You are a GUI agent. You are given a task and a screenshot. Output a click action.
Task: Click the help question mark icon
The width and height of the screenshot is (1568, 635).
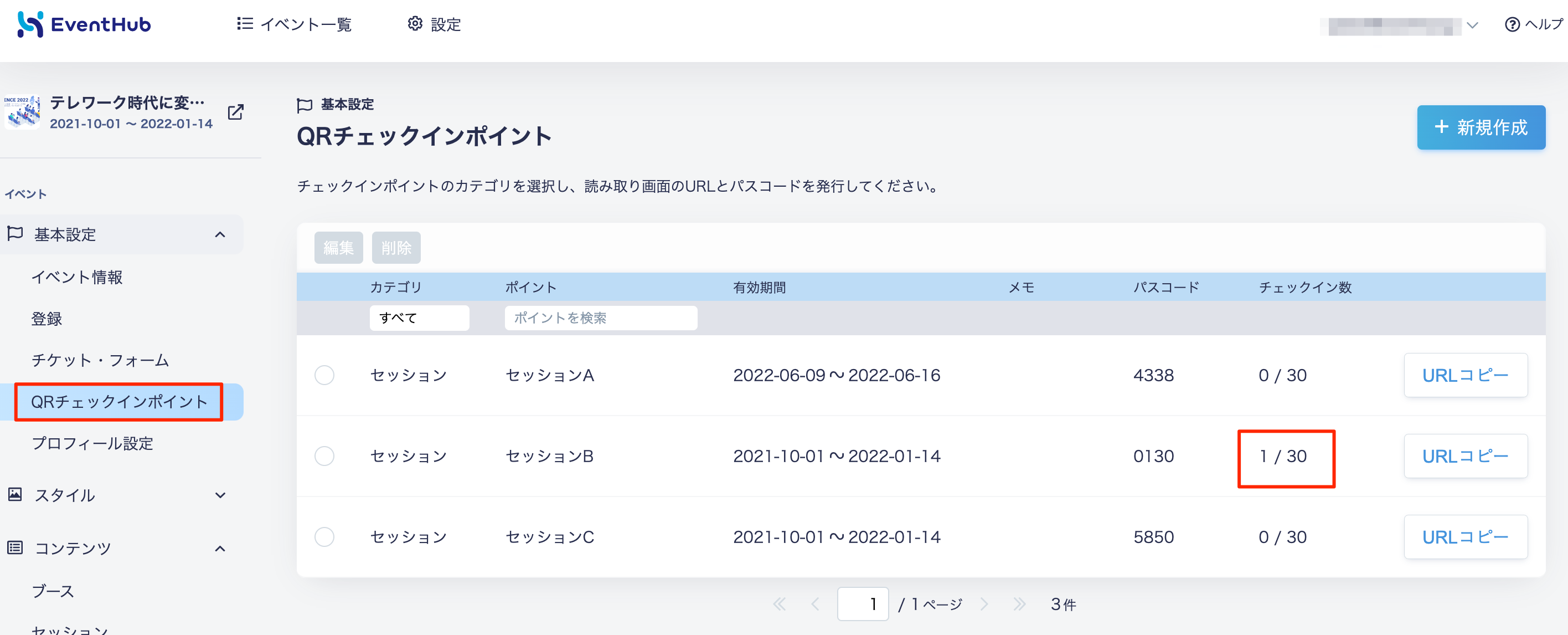(1512, 24)
